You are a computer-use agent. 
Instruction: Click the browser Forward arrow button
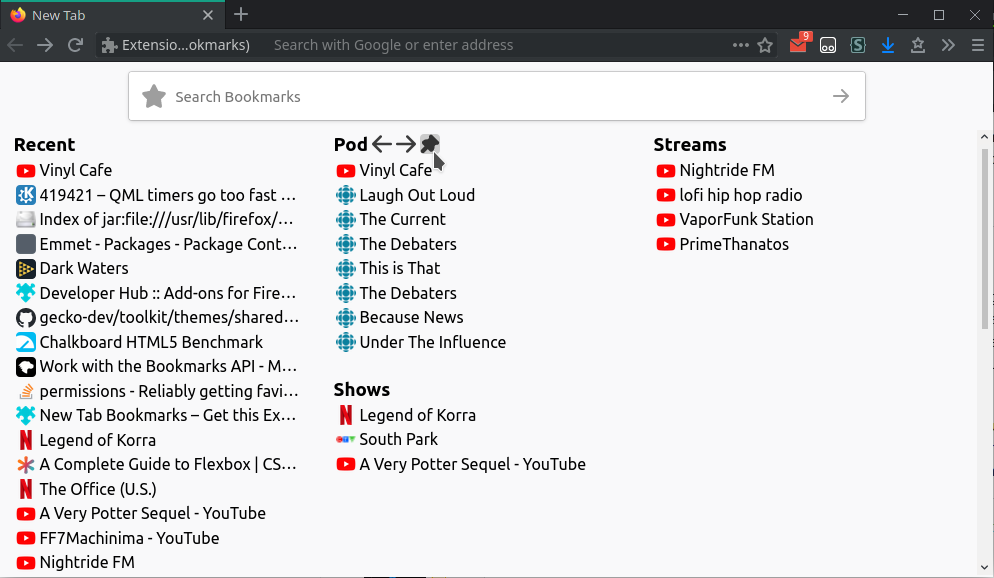pyautogui.click(x=45, y=45)
